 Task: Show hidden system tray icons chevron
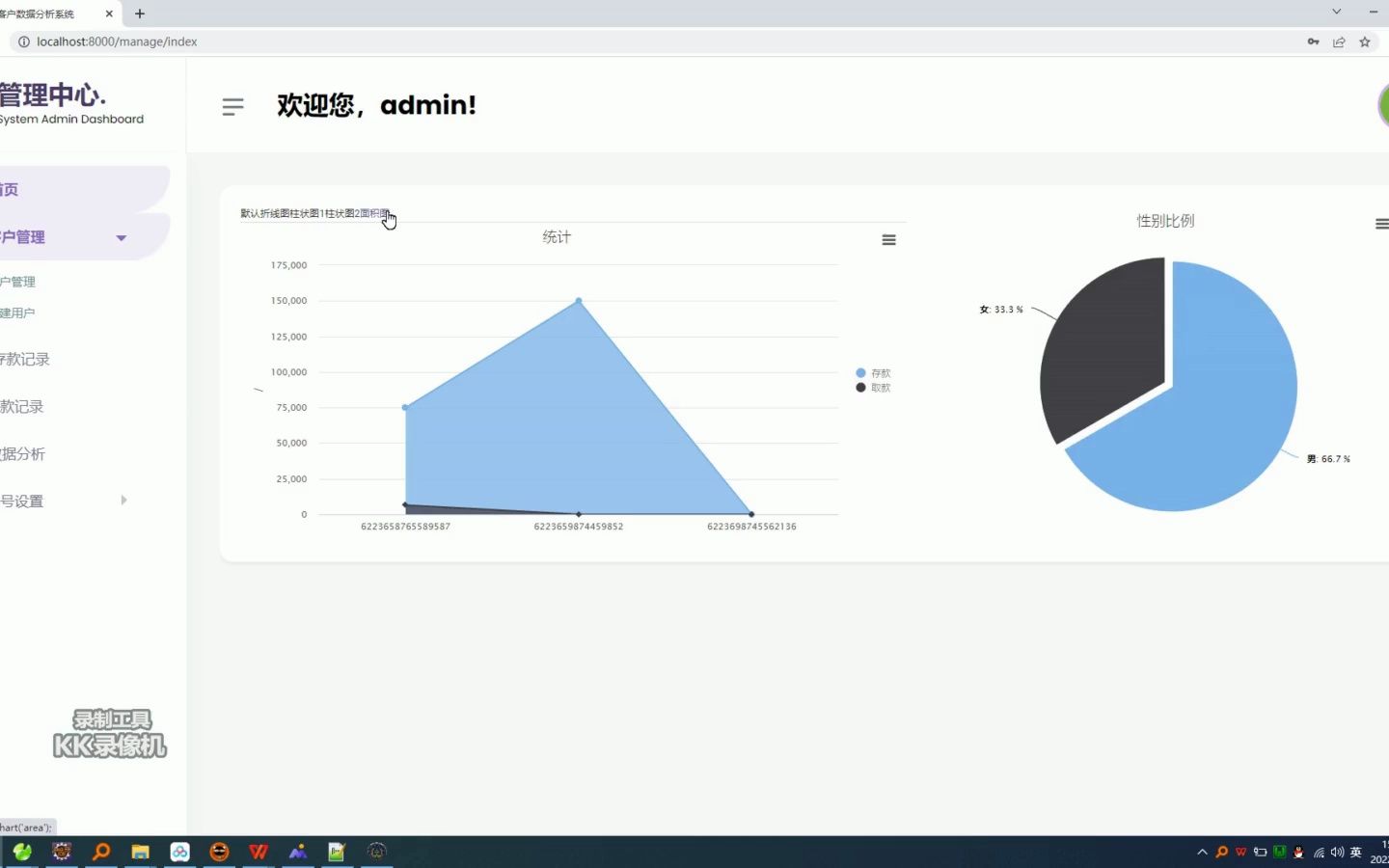1202,852
